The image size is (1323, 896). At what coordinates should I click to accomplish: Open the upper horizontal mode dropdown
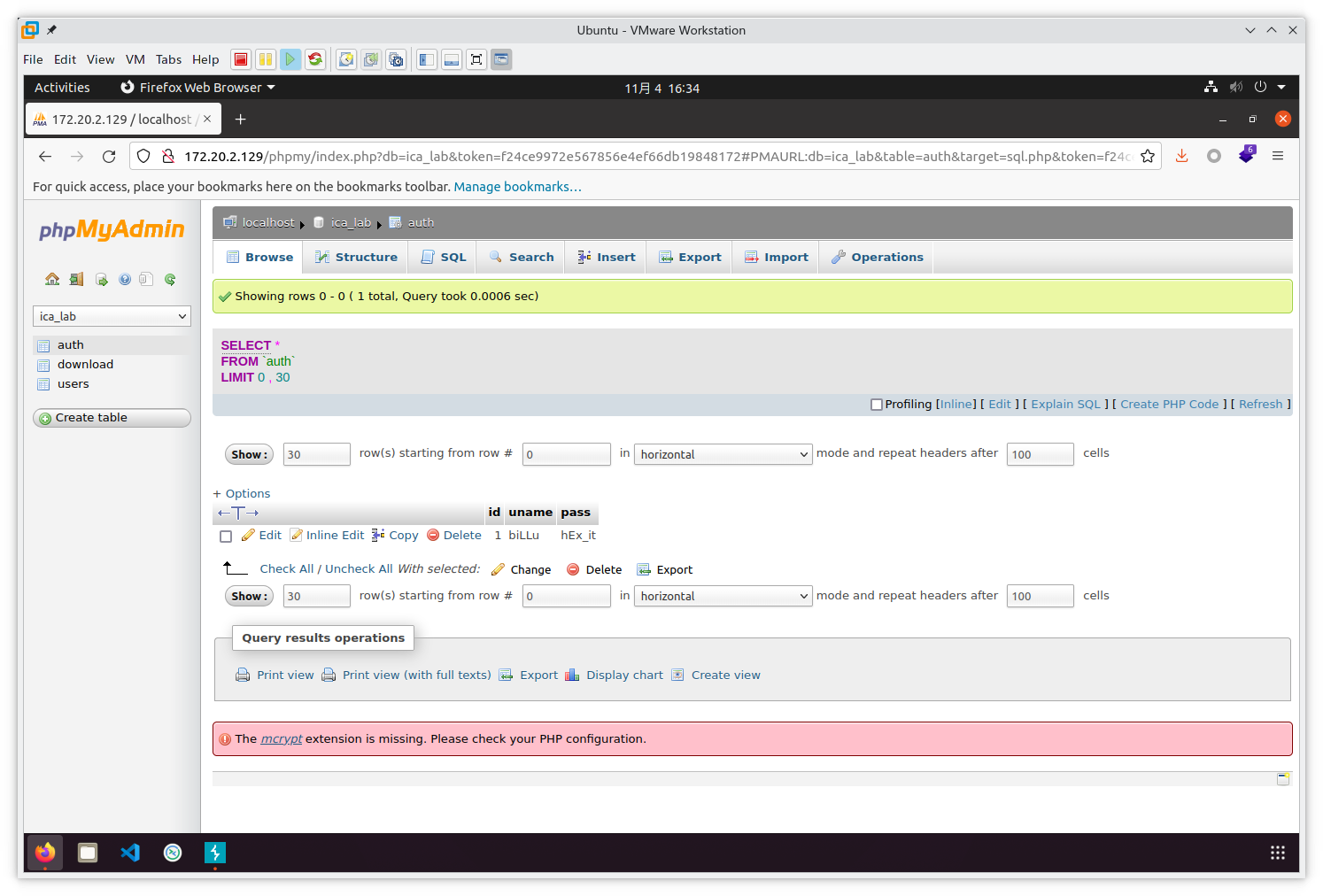point(723,454)
